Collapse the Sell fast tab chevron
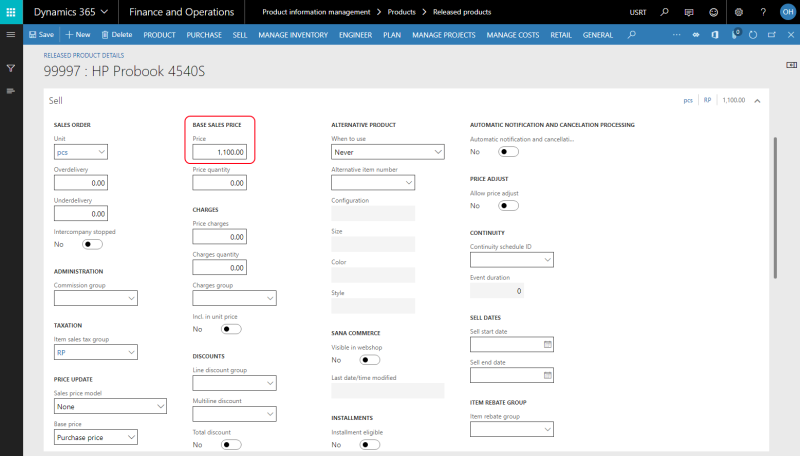The width and height of the screenshot is (800, 456). pyautogui.click(x=758, y=100)
